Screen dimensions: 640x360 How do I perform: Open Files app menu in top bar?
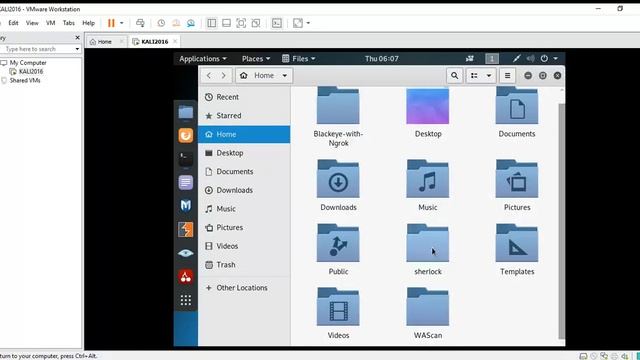click(x=299, y=59)
